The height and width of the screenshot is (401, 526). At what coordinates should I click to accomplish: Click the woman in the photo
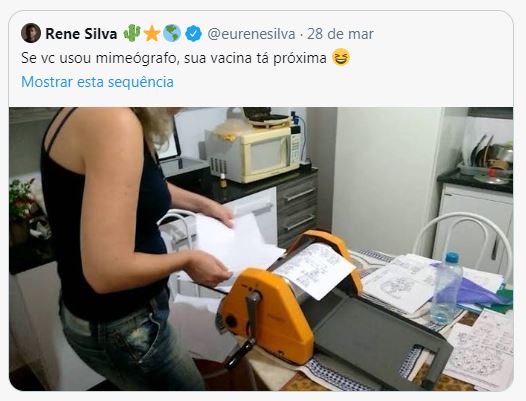[x=124, y=248]
